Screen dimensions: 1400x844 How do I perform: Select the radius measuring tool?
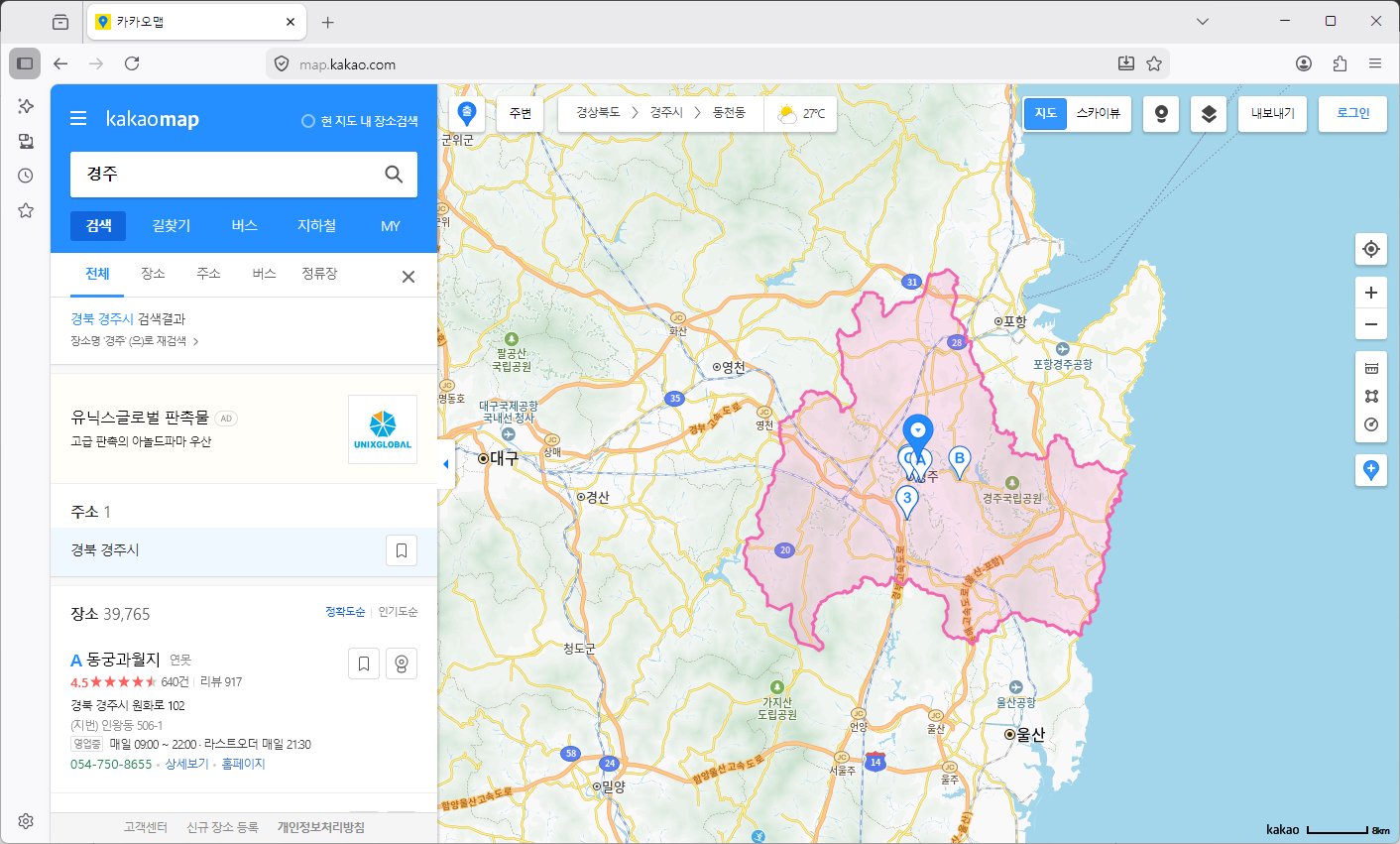(1371, 424)
